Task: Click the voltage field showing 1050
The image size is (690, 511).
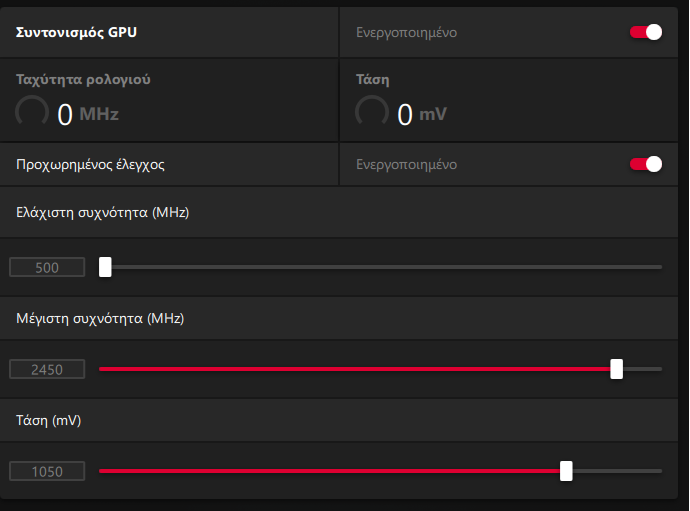Action: pos(47,471)
